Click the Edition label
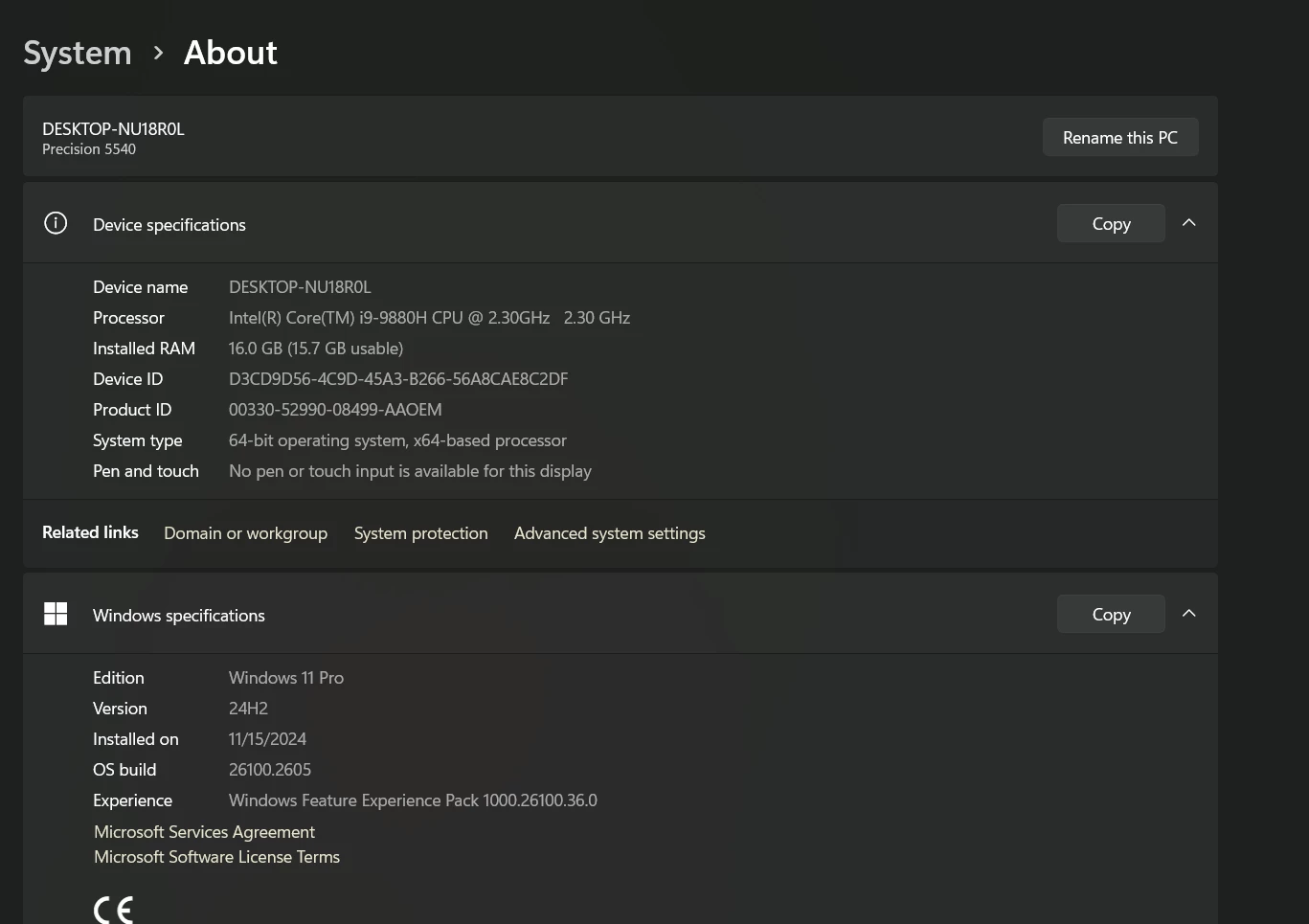The image size is (1309, 924). [119, 678]
